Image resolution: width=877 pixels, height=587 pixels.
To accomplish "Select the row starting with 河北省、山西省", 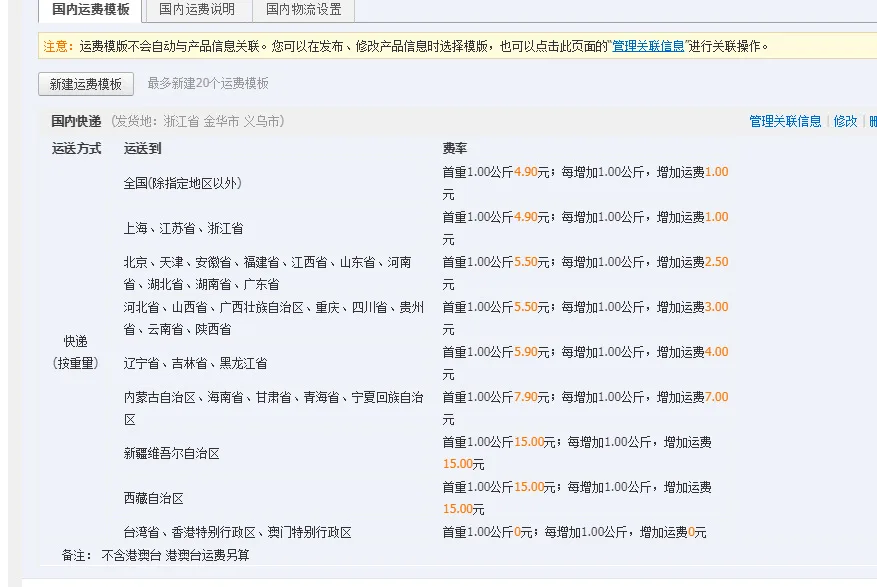I will (274, 318).
